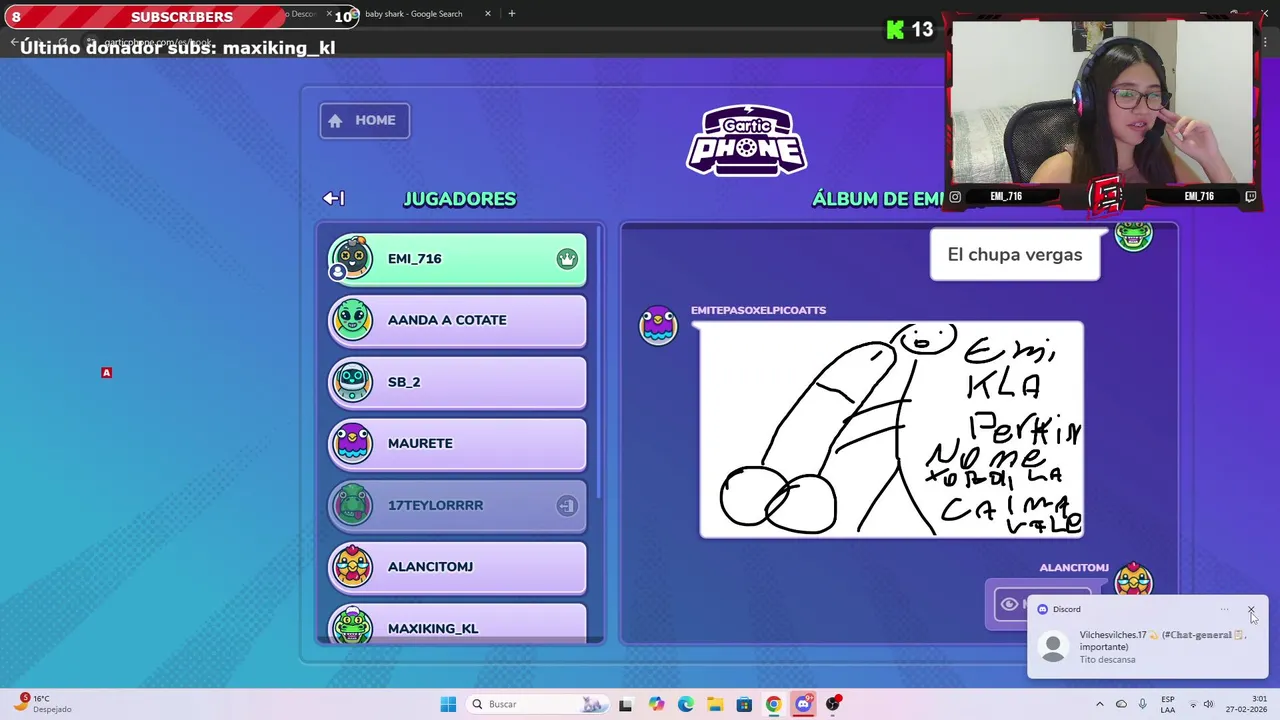This screenshot has height=720, width=1280.
Task: Close the baby shark browser tab
Action: (x=488, y=14)
